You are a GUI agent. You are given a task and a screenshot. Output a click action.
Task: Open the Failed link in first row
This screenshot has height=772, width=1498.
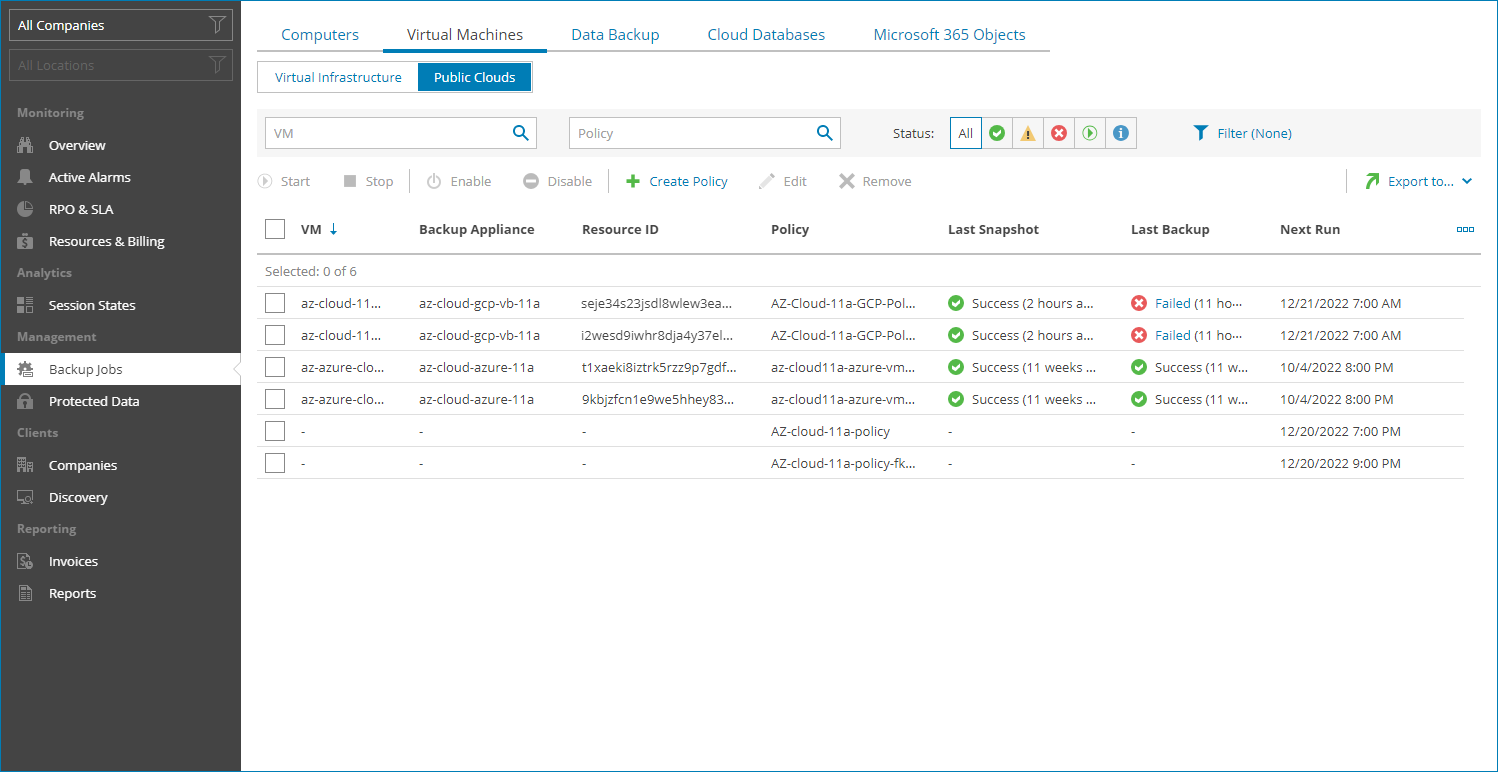point(1172,303)
